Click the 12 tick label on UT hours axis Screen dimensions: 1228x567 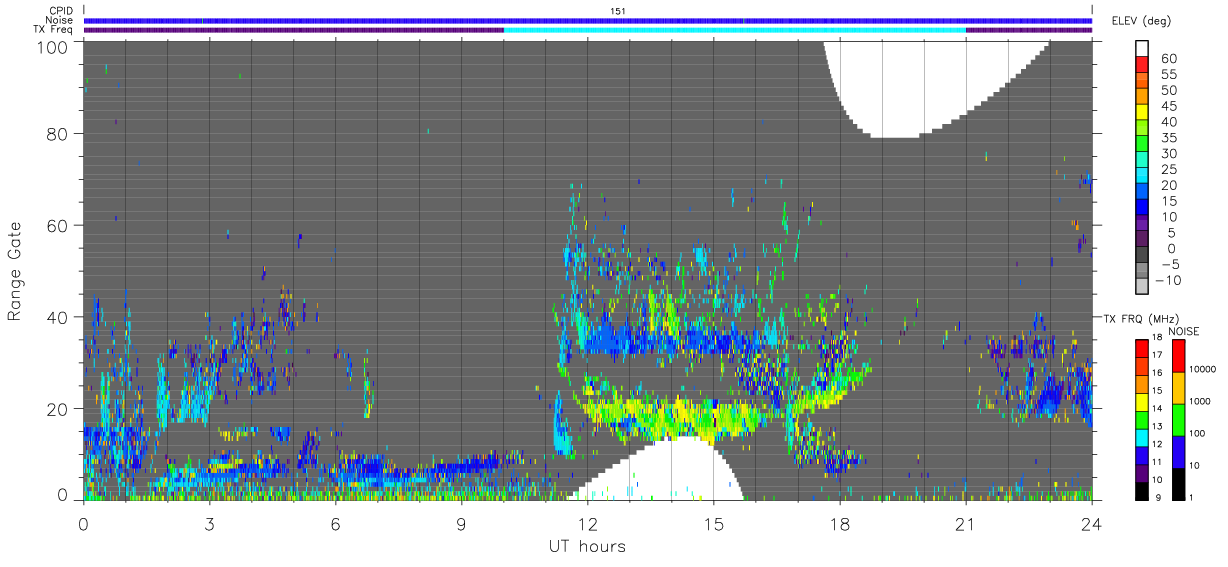click(587, 522)
